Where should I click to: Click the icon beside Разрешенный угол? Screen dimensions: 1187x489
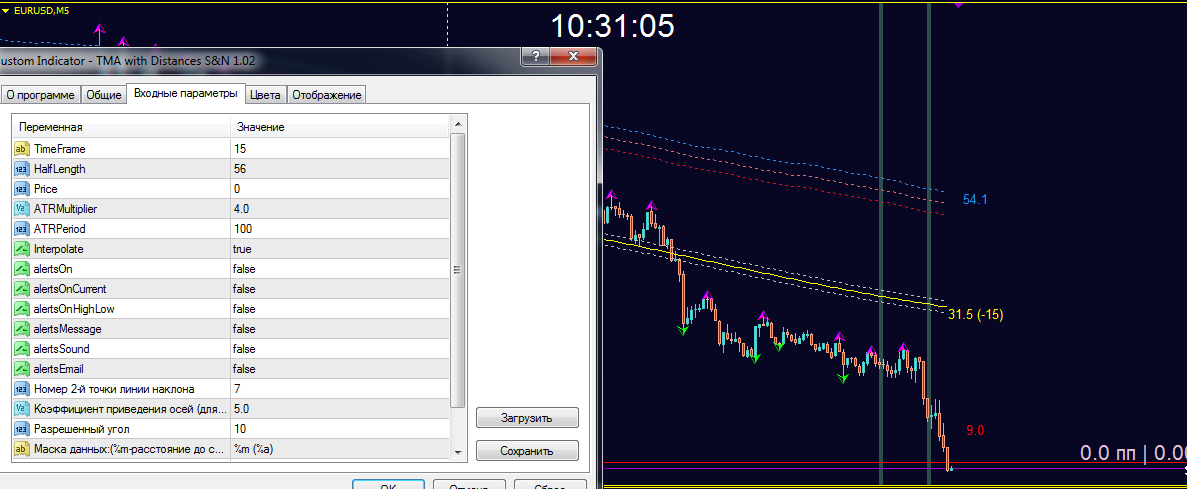click(x=21, y=429)
